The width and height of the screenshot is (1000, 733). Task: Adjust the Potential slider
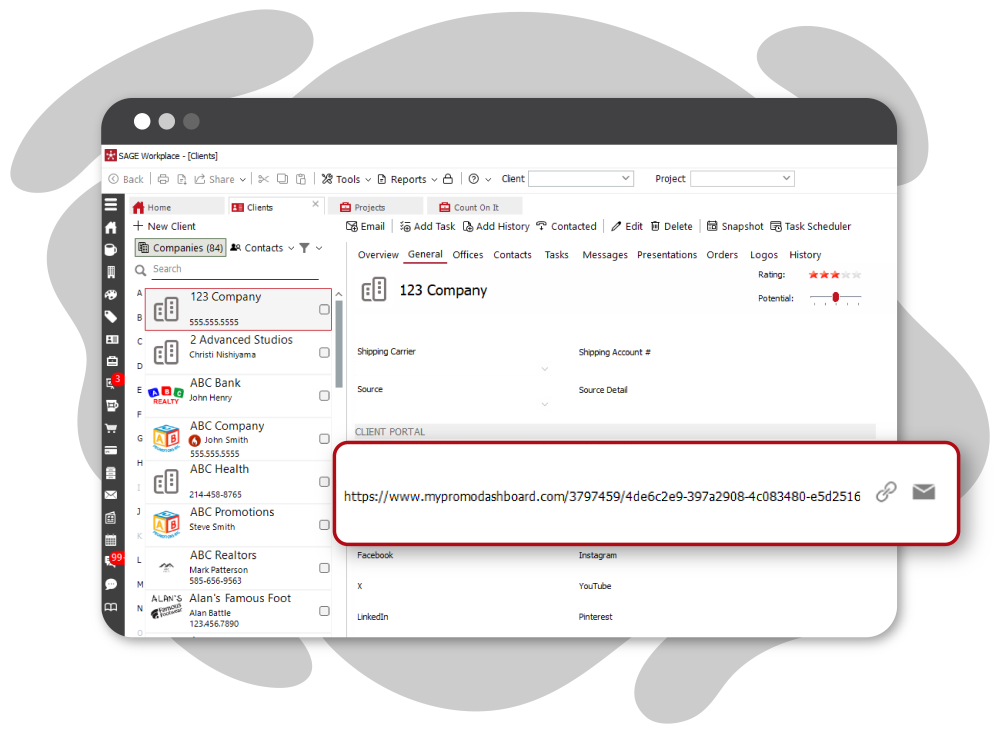pyautogui.click(x=835, y=297)
